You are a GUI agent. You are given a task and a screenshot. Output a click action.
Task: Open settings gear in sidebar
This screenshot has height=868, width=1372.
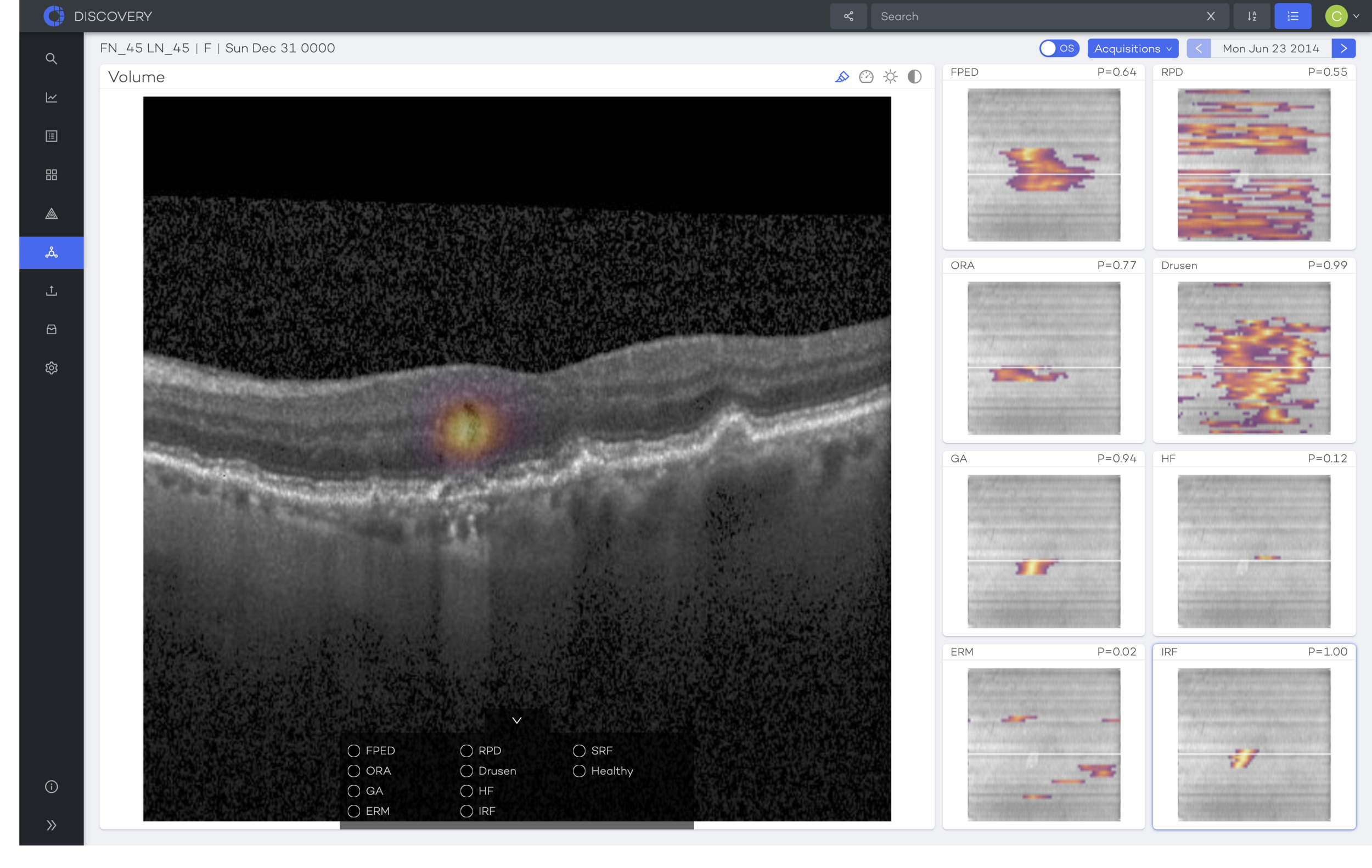(x=51, y=368)
